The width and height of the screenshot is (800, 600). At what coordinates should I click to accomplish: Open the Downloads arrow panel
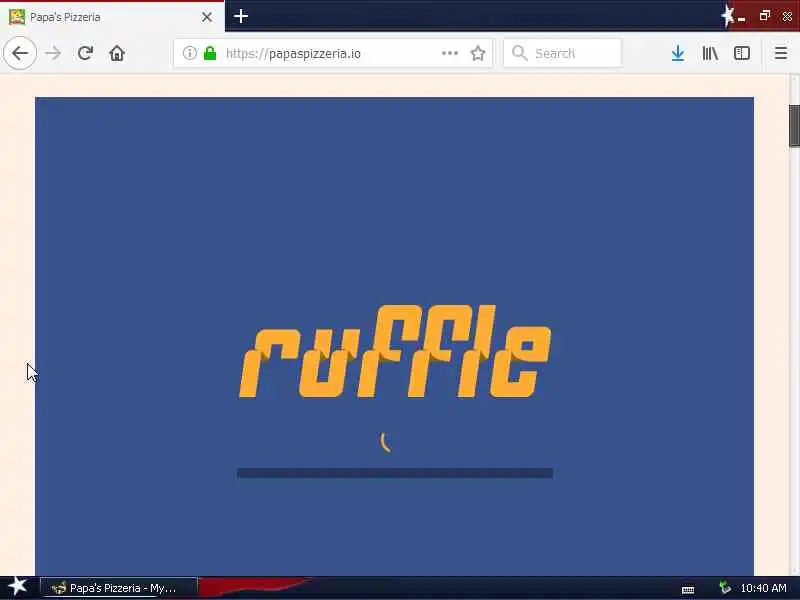[678, 53]
